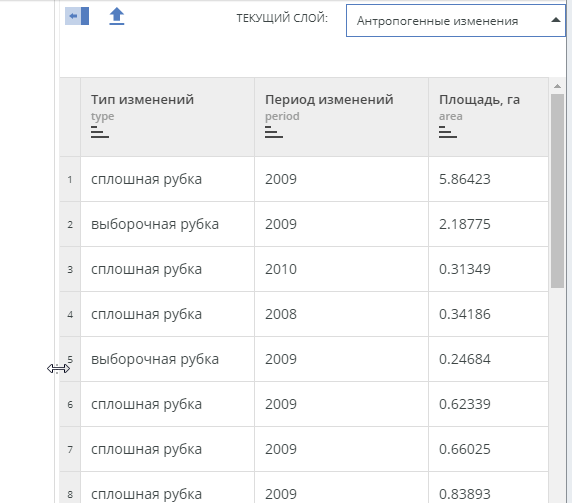Screen dimensions: 572x503
Task: Click period value 2010
Action: tap(281, 269)
